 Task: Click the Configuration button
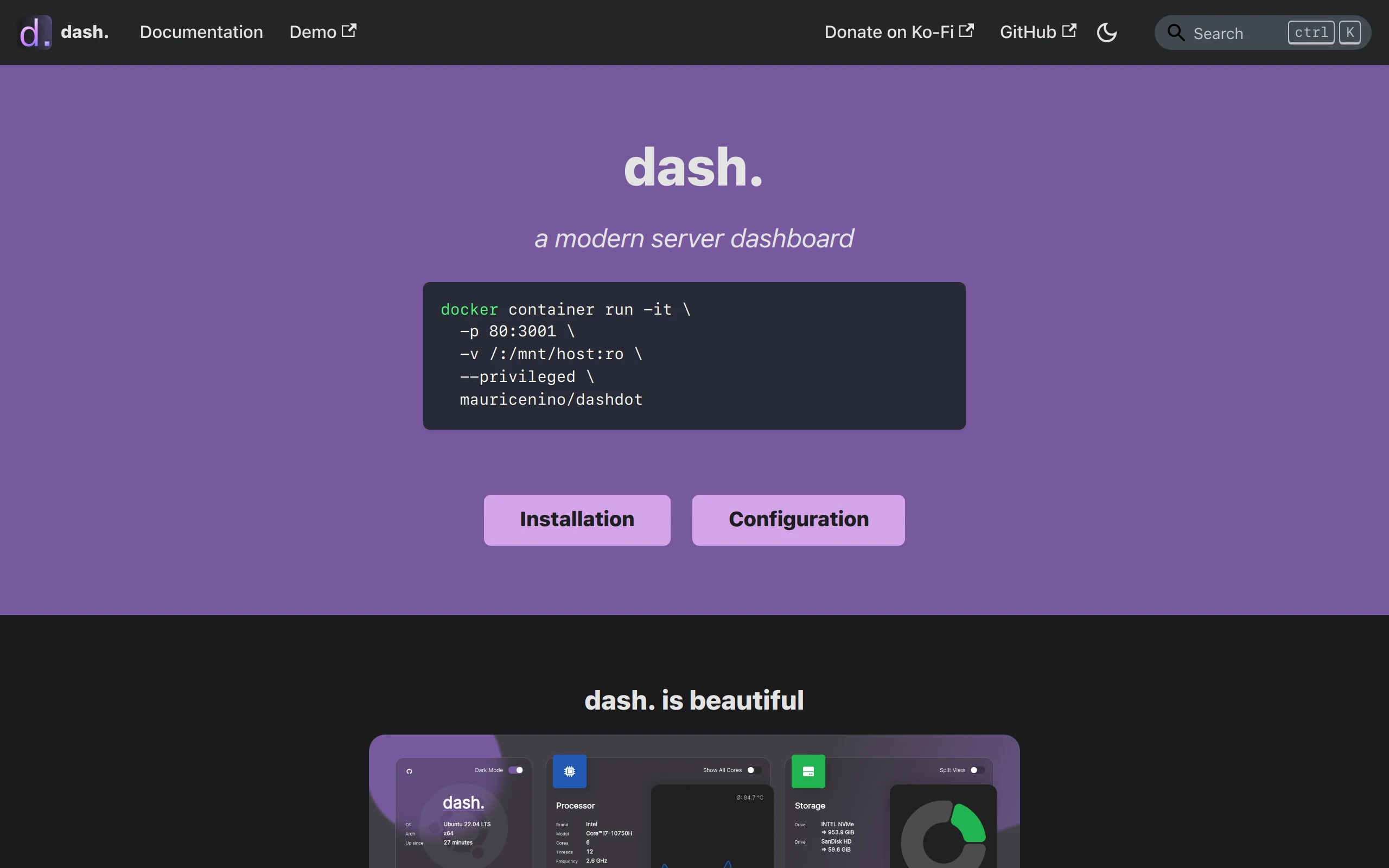click(x=798, y=520)
